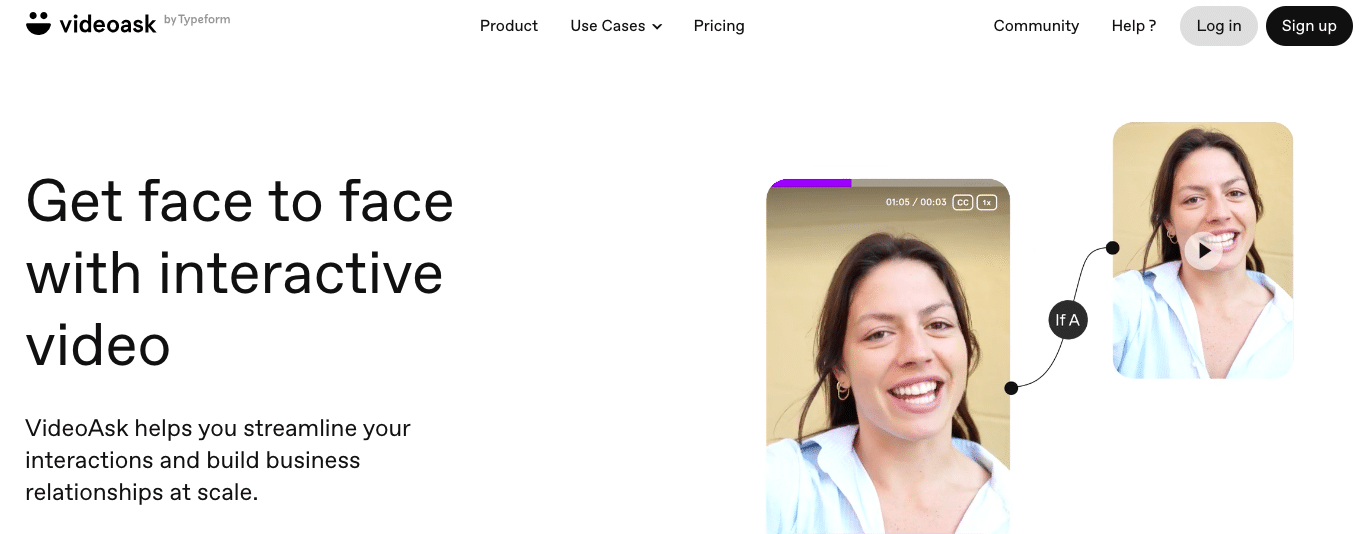This screenshot has width=1367, height=534.
Task: Click the 'by Typeform' text link
Action: (x=197, y=20)
